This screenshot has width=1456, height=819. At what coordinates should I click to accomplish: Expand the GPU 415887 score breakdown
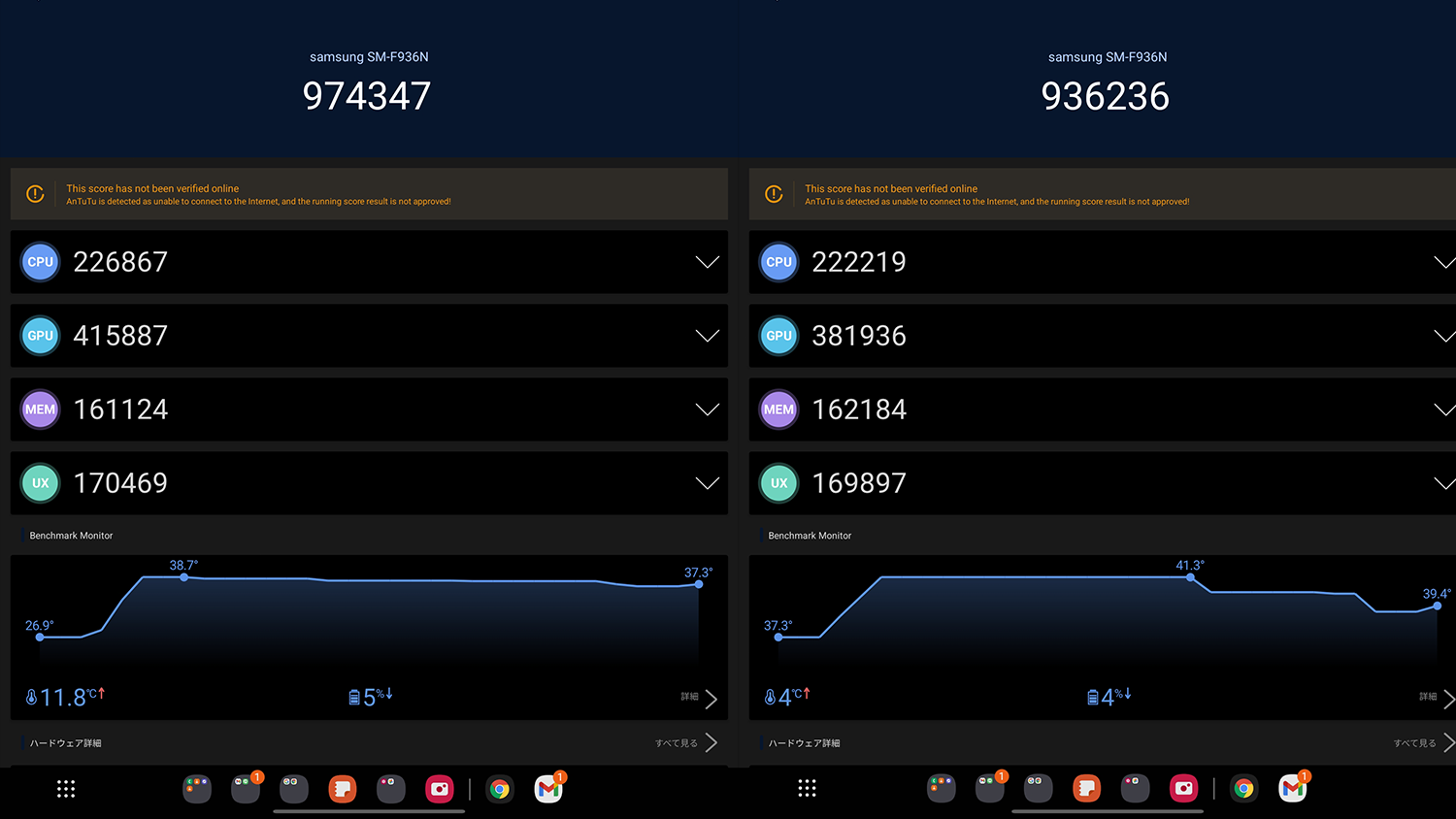click(707, 336)
